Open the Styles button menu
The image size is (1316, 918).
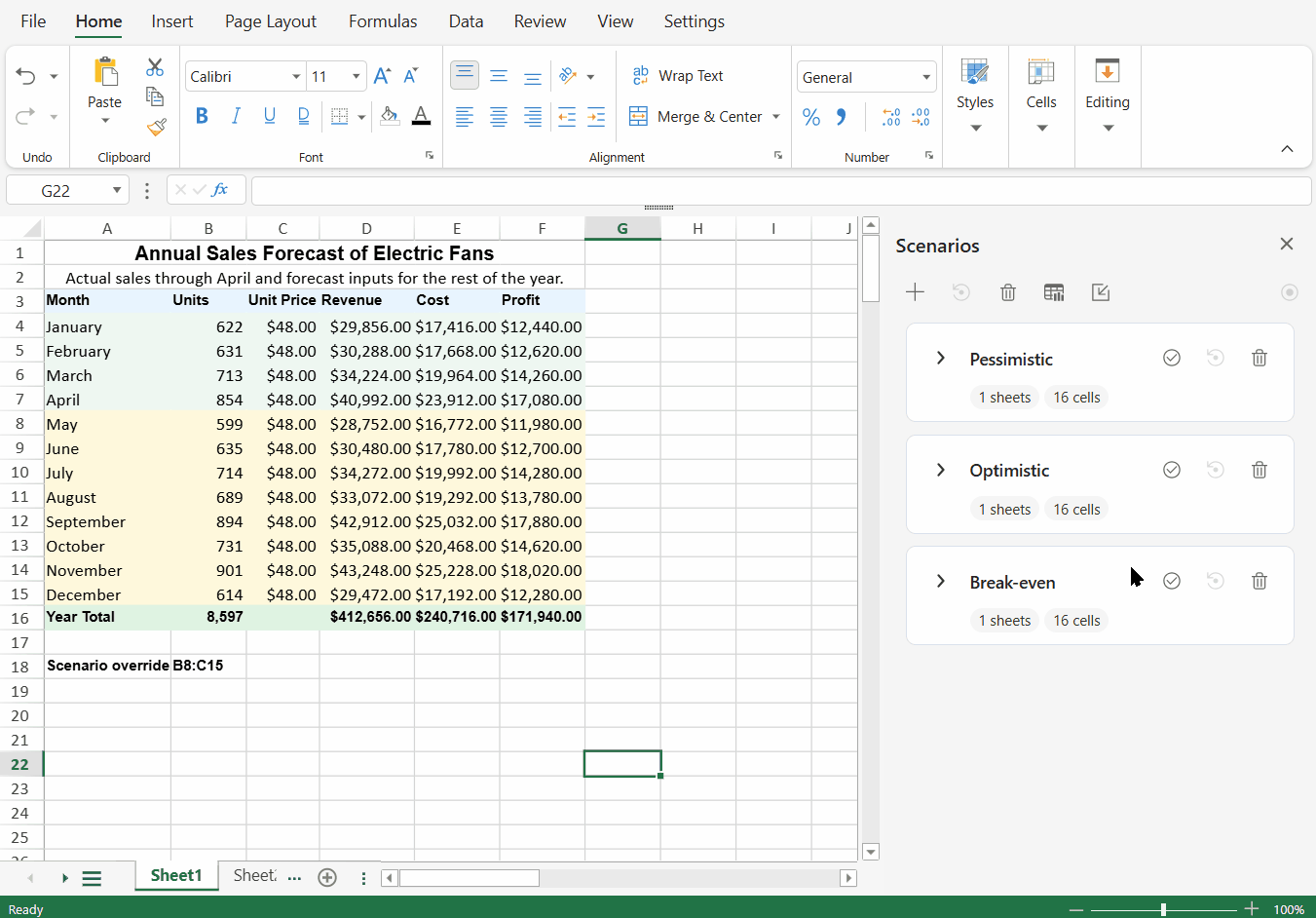[x=975, y=96]
